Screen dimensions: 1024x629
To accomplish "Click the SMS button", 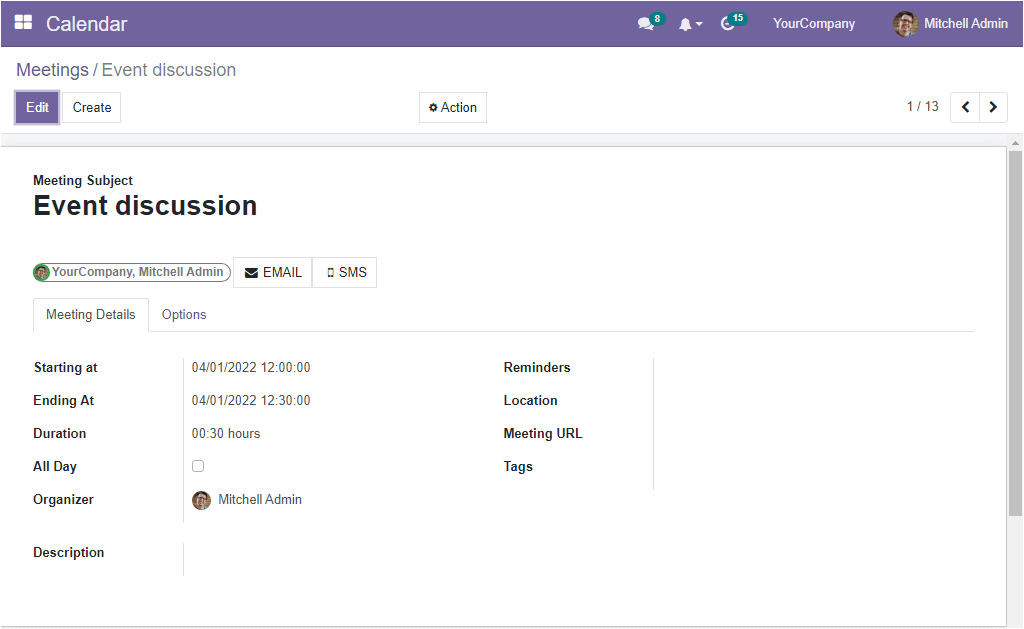I will (x=345, y=272).
